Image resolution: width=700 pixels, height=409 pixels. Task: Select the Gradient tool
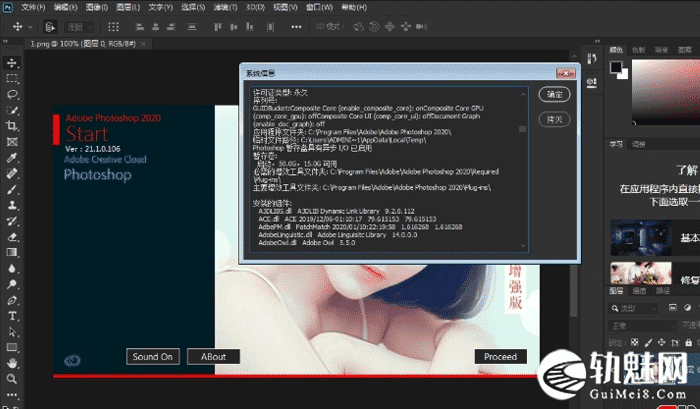[x=12, y=253]
